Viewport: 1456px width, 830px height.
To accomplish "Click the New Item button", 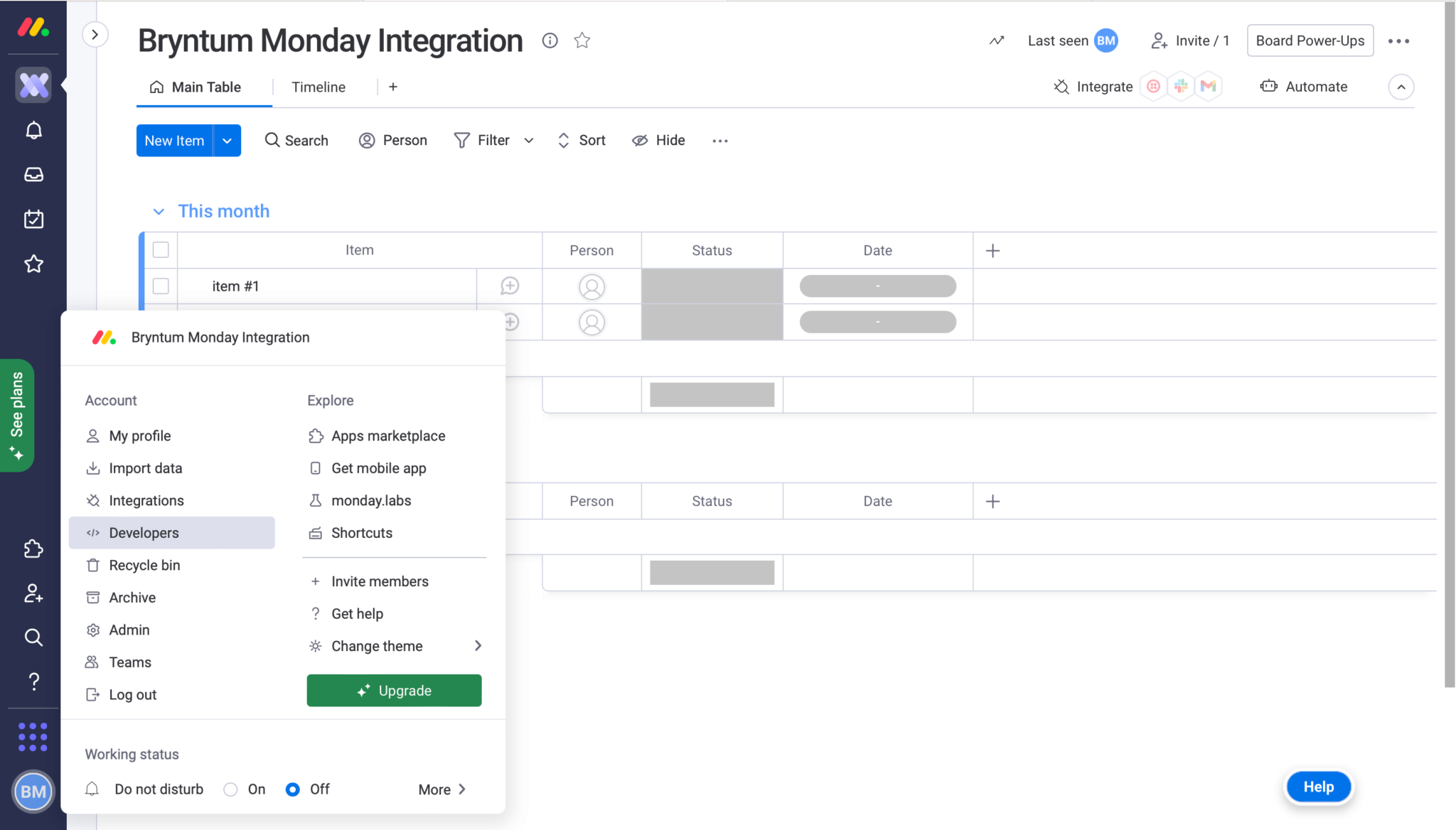I will [x=174, y=141].
